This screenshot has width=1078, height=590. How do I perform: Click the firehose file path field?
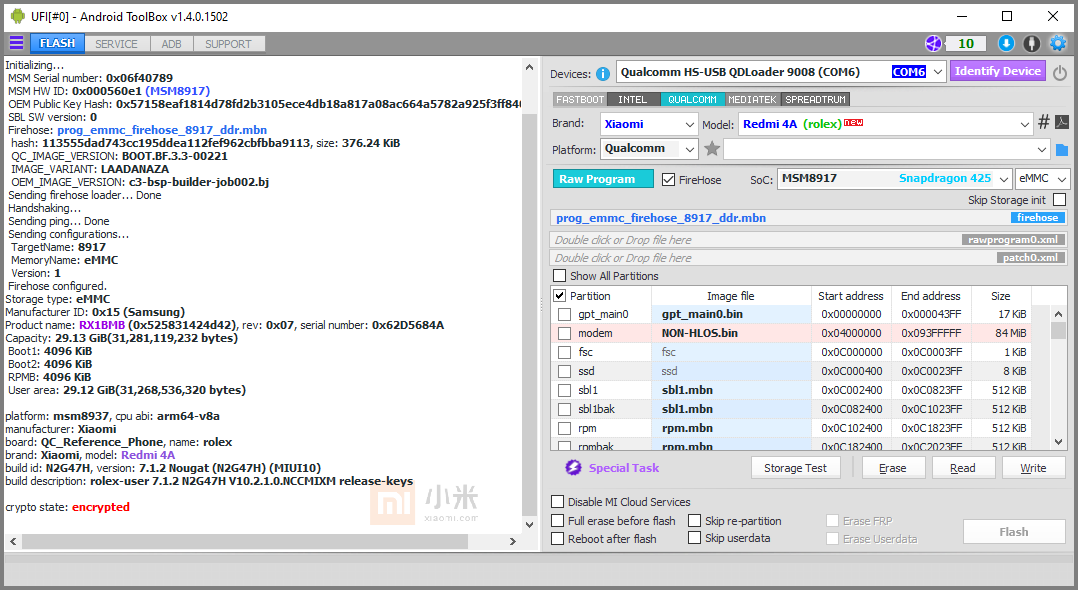pyautogui.click(x=809, y=218)
